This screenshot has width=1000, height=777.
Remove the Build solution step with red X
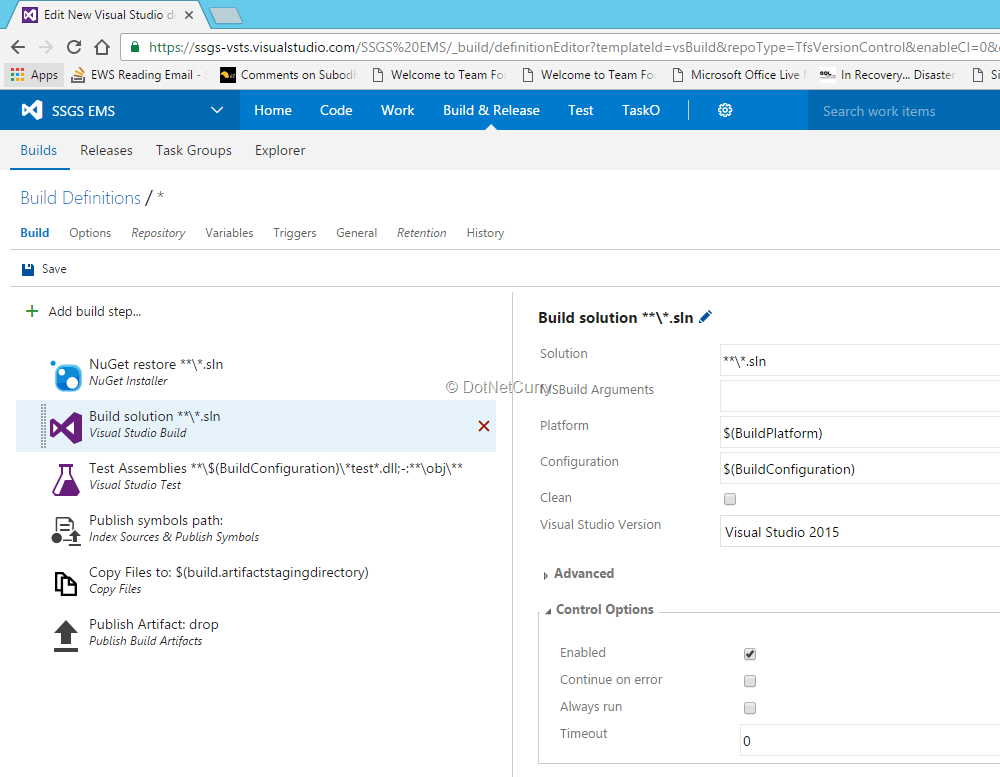tap(484, 426)
